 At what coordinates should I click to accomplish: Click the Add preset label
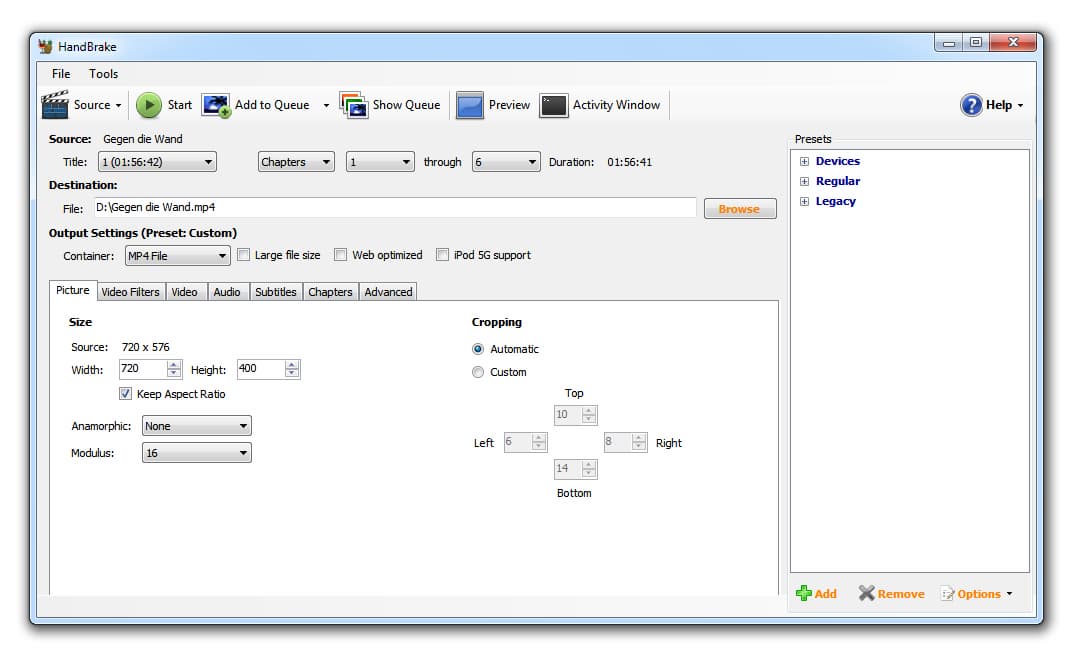click(826, 594)
